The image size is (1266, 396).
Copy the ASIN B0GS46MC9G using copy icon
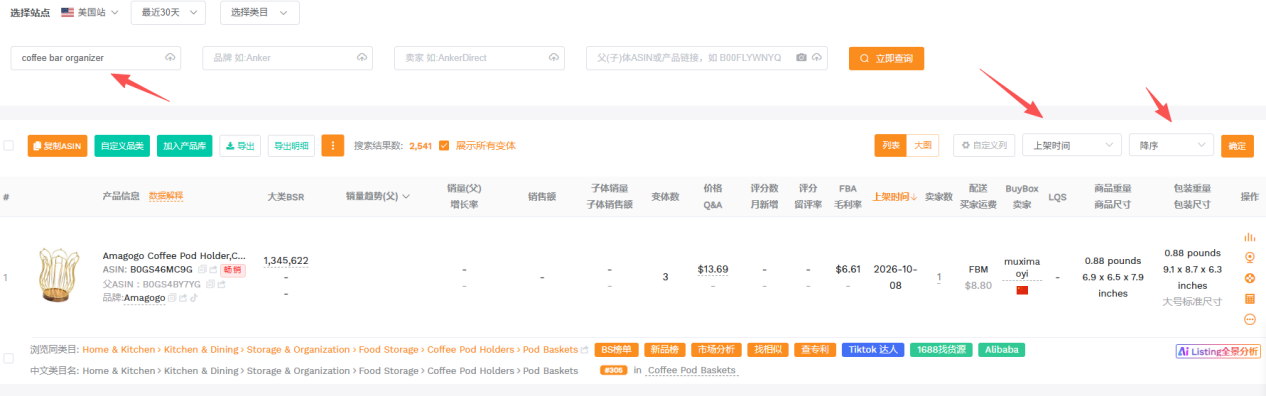(201, 270)
